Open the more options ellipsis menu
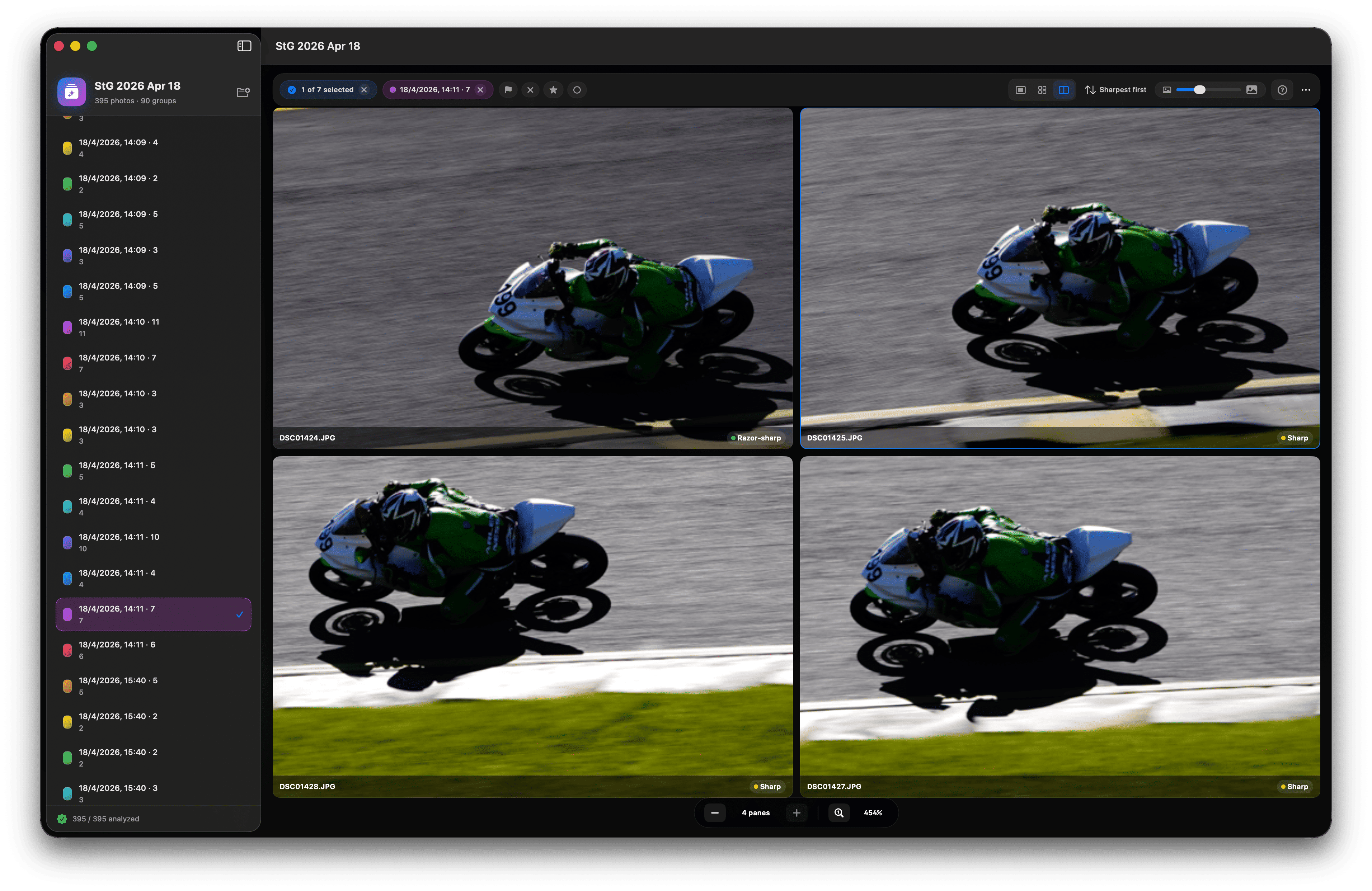Viewport: 1372px width, 891px height. (x=1306, y=90)
